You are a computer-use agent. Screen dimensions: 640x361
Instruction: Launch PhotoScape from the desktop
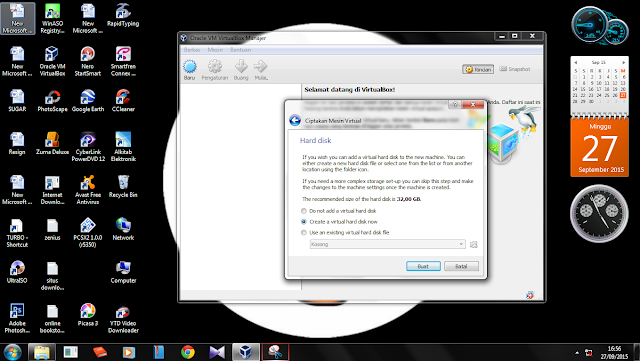pyautogui.click(x=52, y=100)
